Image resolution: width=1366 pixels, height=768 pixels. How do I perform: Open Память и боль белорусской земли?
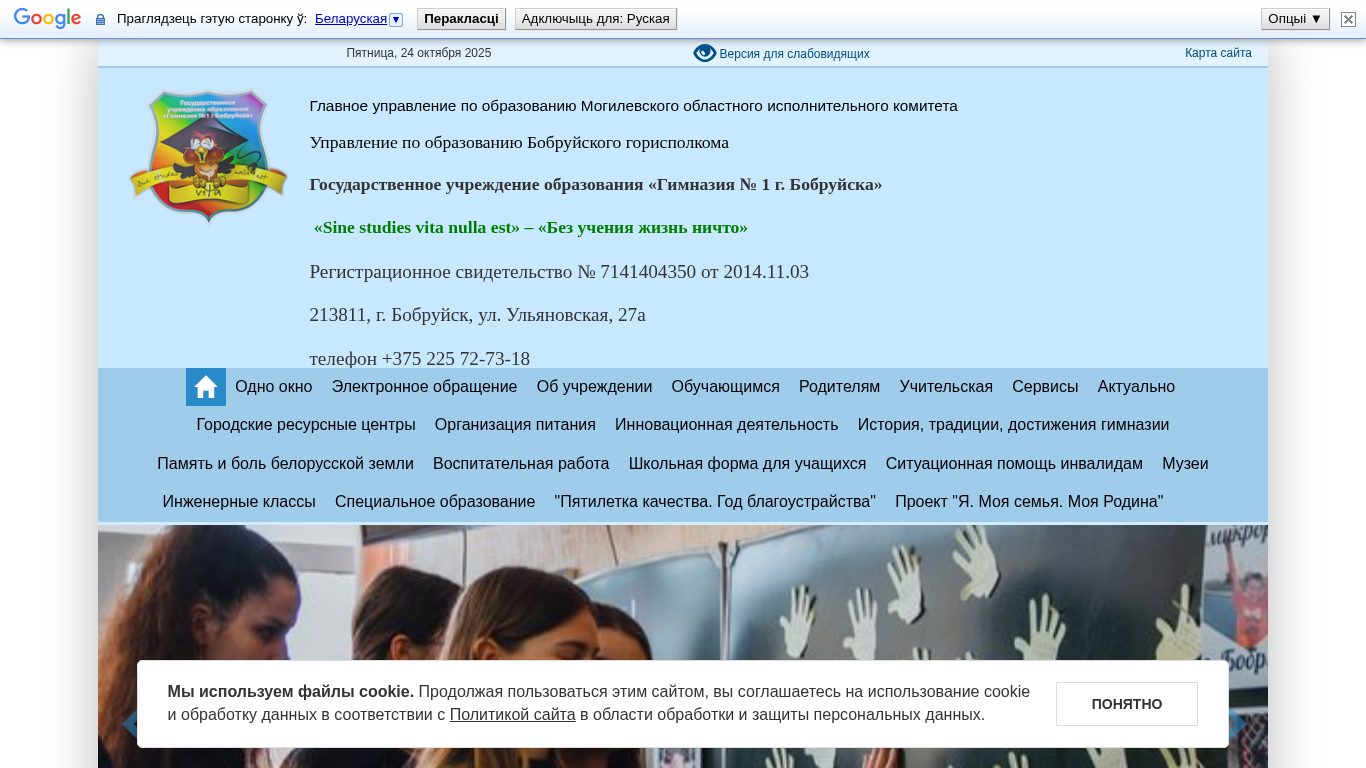point(285,464)
